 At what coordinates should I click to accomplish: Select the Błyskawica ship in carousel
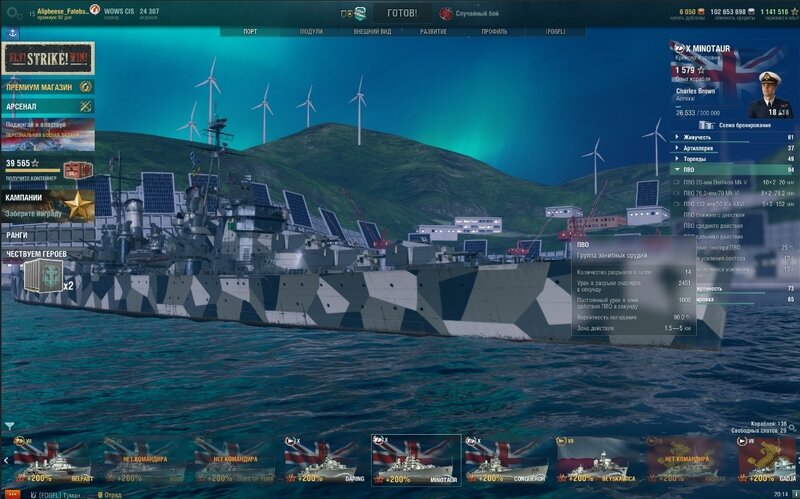pyautogui.click(x=597, y=460)
